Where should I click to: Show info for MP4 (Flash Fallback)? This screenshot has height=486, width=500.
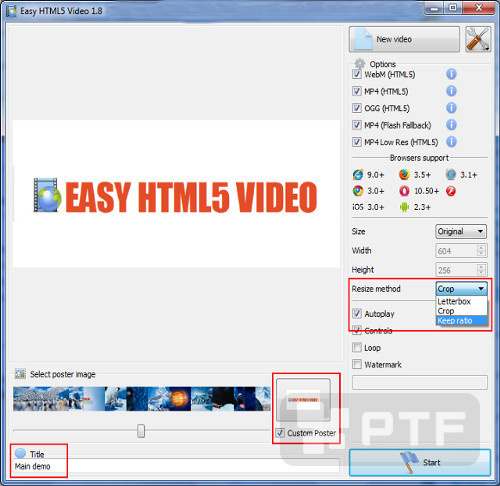451,125
